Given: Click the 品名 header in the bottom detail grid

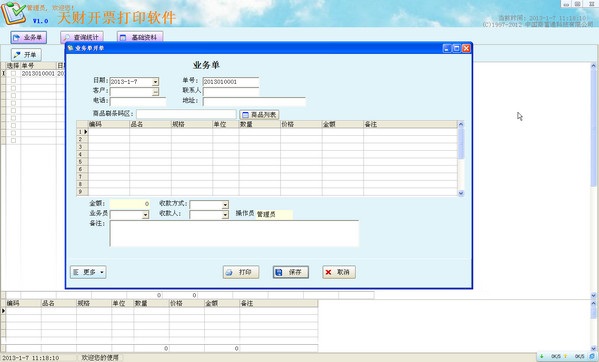Looking at the screenshot, I should 58,303.
